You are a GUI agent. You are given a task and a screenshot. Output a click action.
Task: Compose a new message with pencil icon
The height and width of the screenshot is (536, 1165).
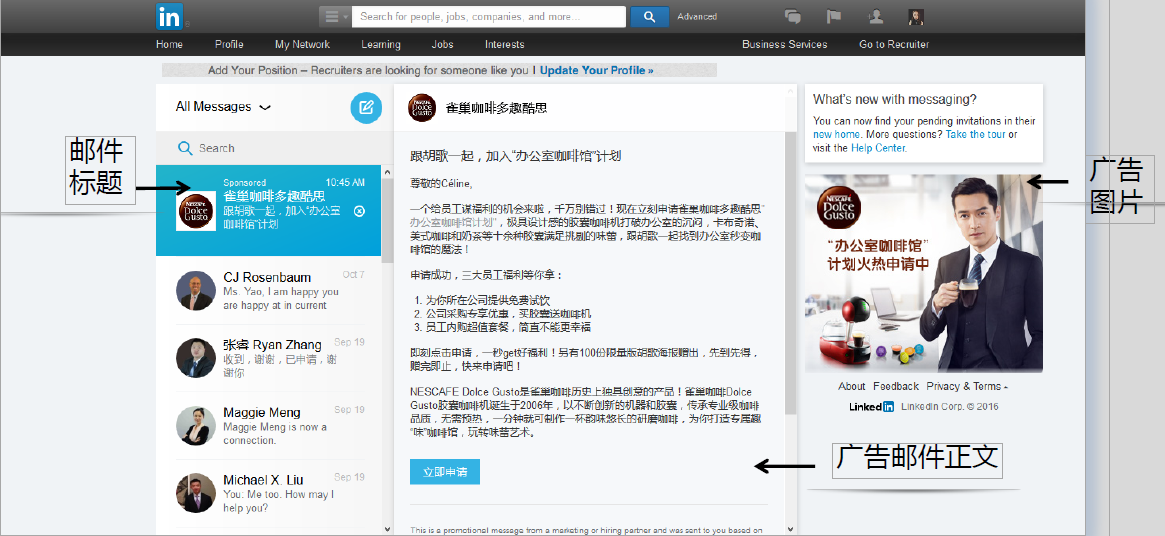[x=366, y=108]
